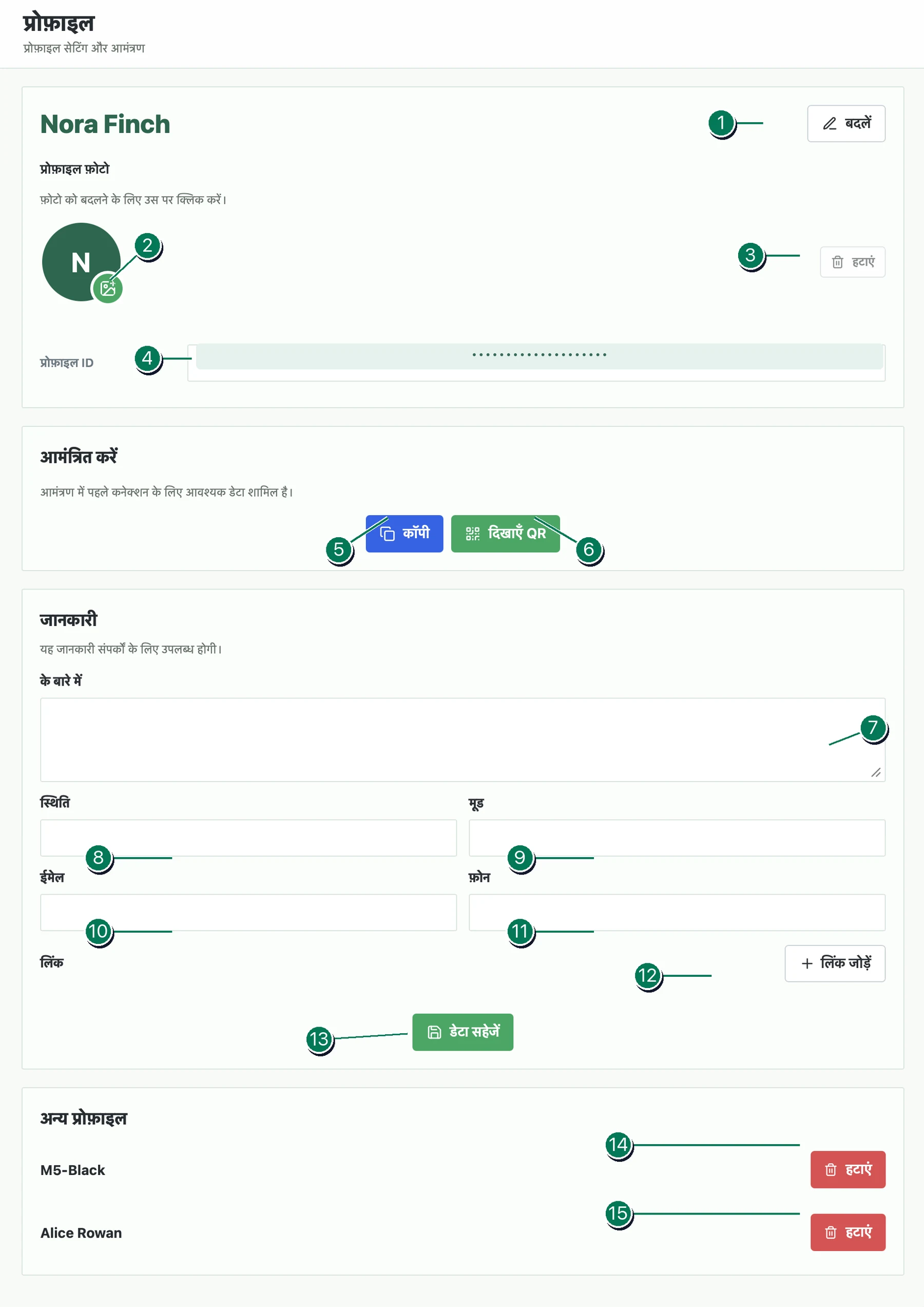Click the copy icon in कॉपी button
924x1307 pixels.
[x=387, y=534]
